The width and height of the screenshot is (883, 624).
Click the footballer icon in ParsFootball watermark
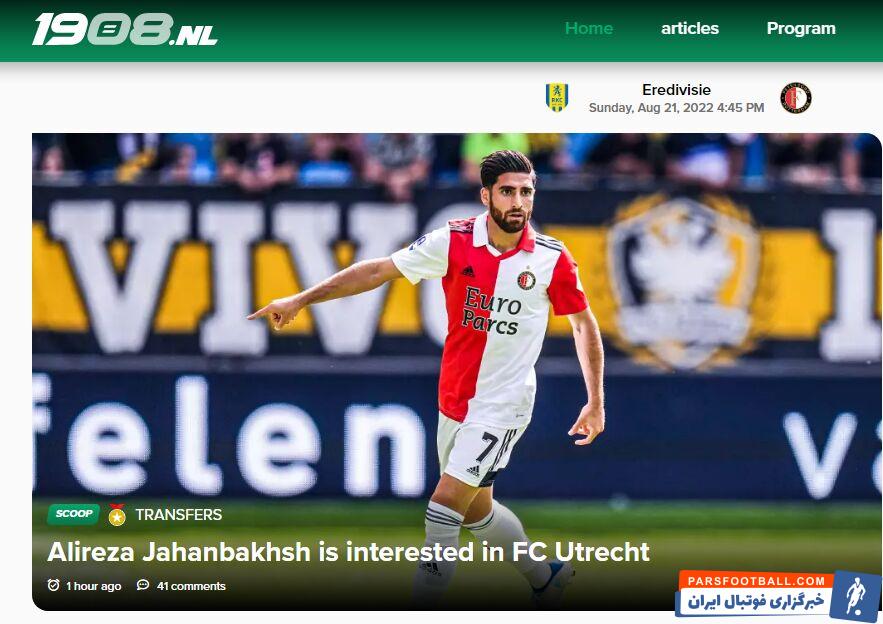click(x=855, y=596)
